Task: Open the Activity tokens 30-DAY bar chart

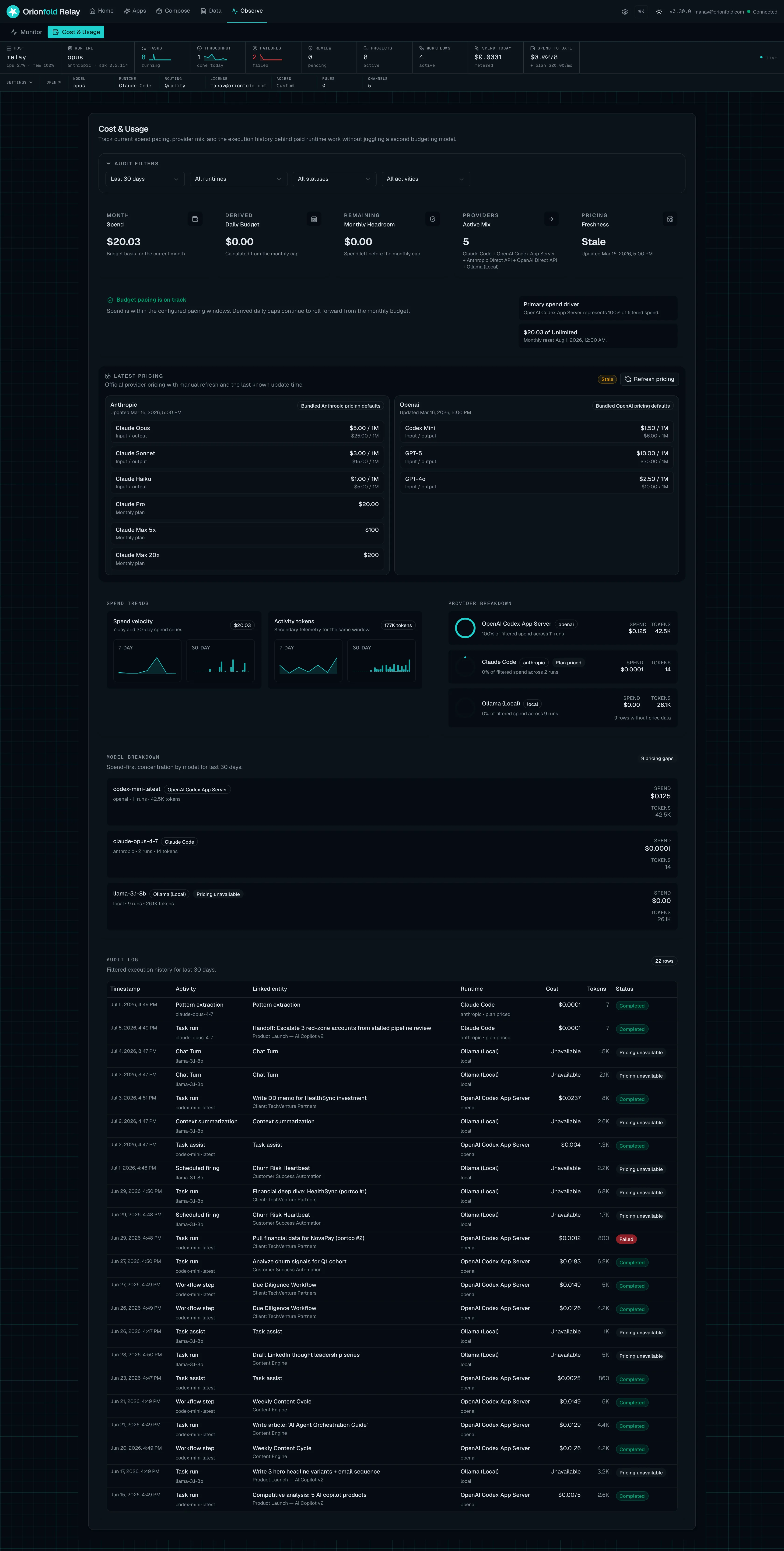Action: point(381,660)
